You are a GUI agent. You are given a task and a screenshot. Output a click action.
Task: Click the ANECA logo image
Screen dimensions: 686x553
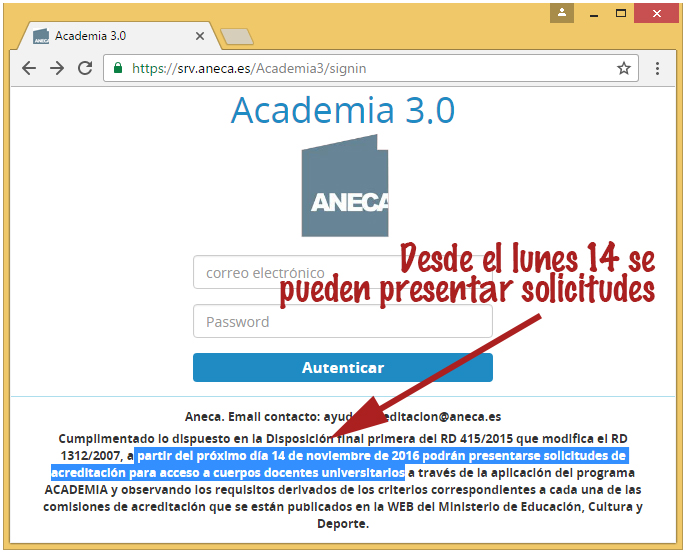[x=345, y=186]
